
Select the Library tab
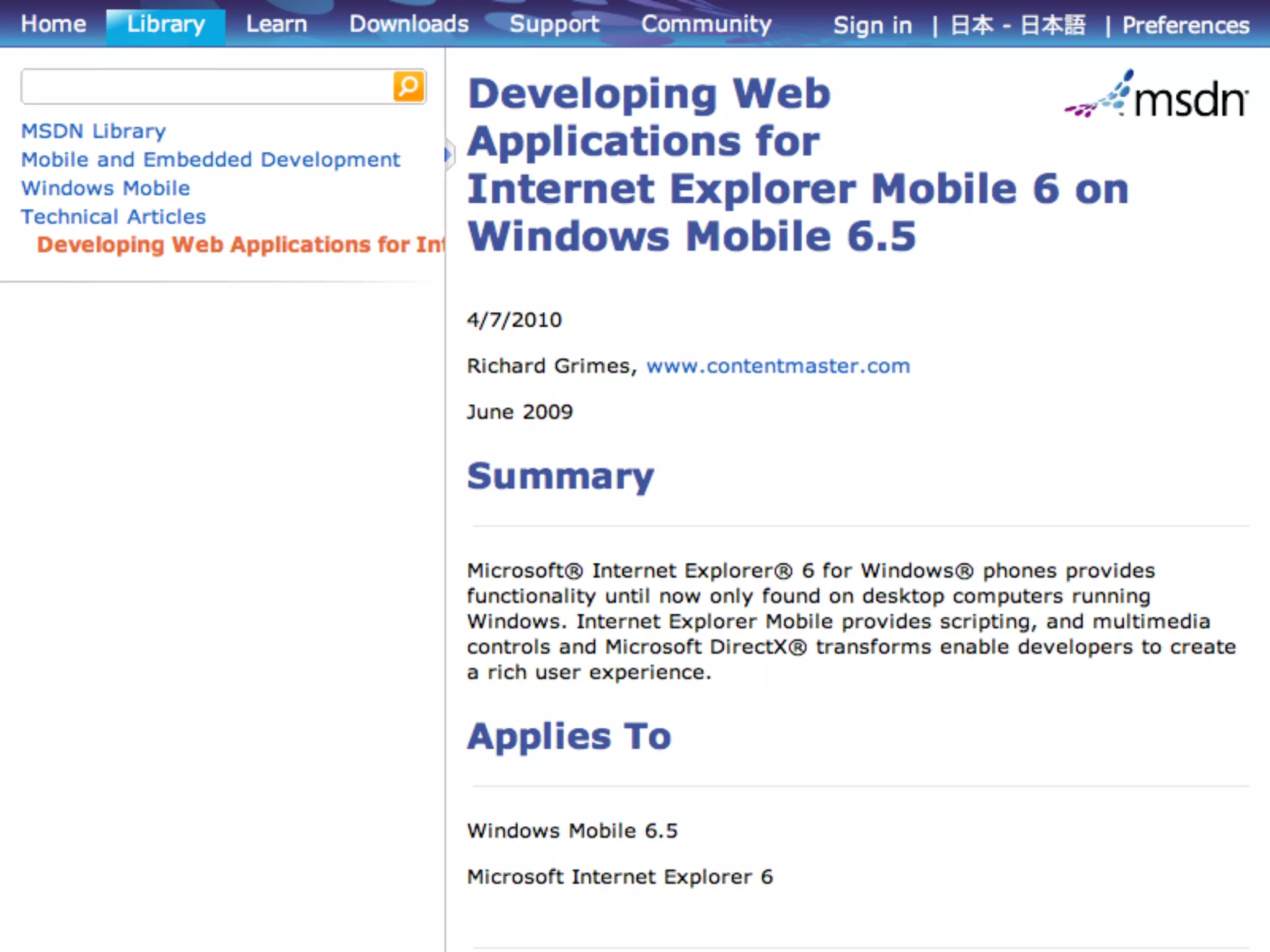(x=166, y=24)
